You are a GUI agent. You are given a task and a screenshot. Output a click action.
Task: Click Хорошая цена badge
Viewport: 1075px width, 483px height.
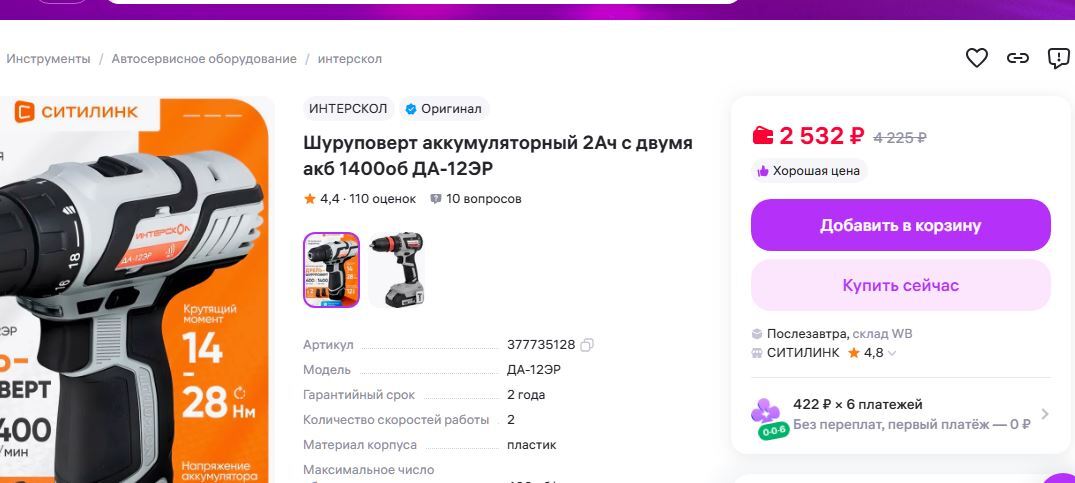[809, 171]
